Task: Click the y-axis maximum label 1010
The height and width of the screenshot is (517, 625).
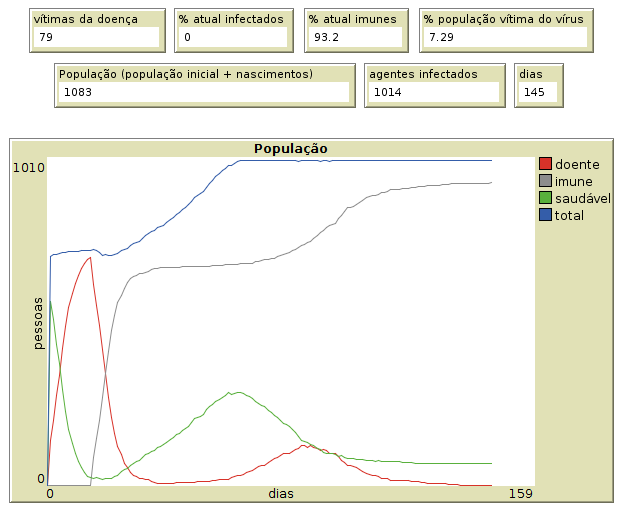Action: (x=28, y=167)
